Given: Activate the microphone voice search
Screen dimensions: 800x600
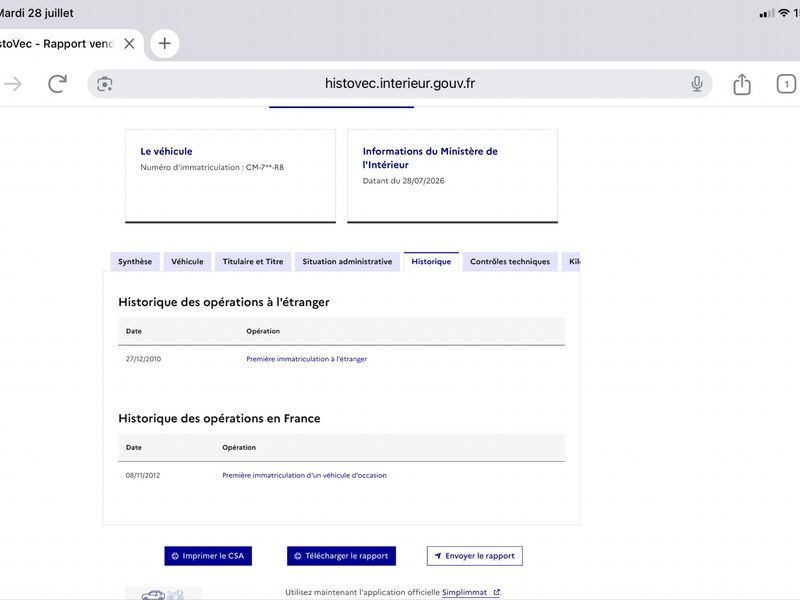Looking at the screenshot, I should tap(696, 84).
